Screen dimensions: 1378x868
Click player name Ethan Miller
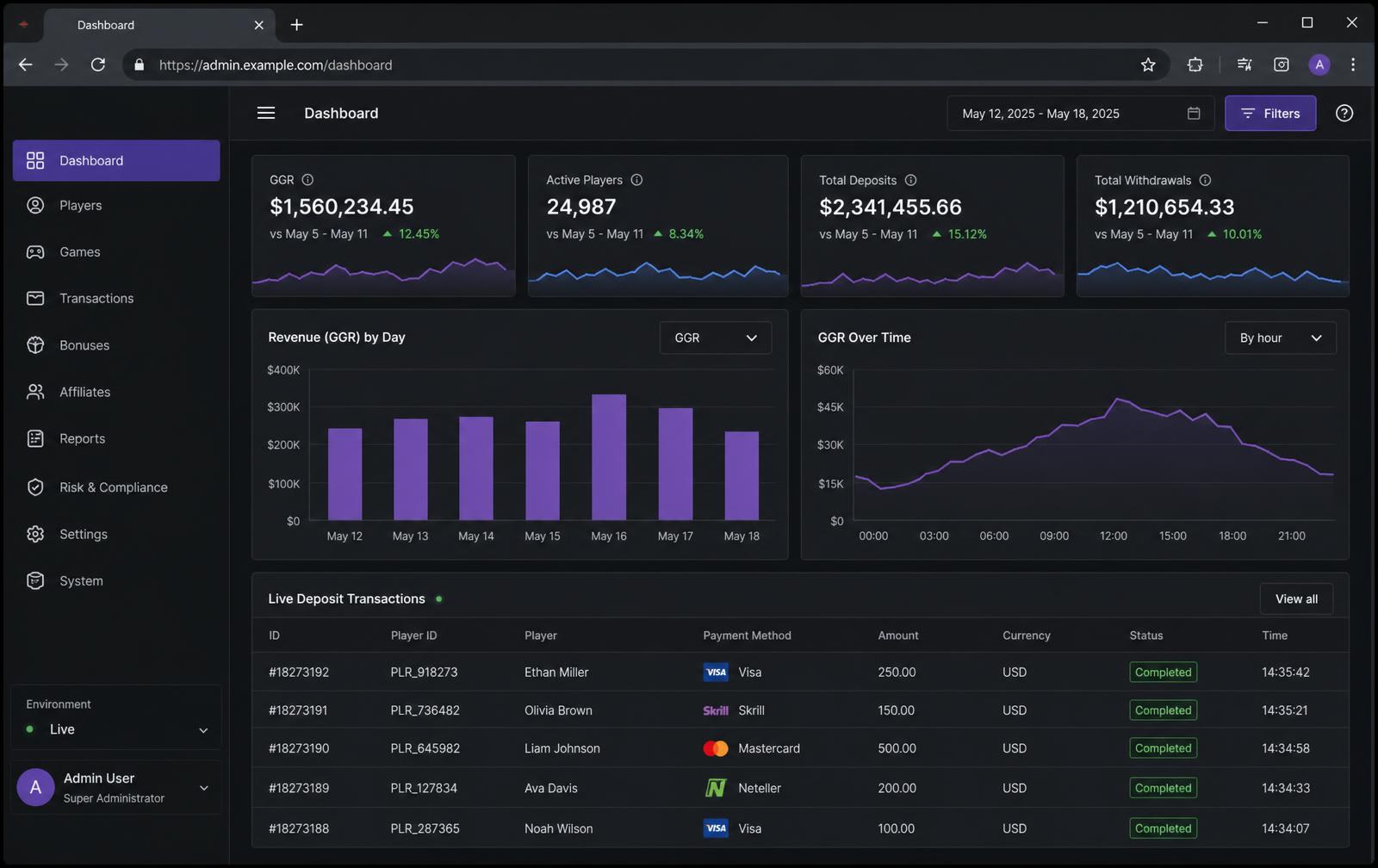pyautogui.click(x=556, y=672)
